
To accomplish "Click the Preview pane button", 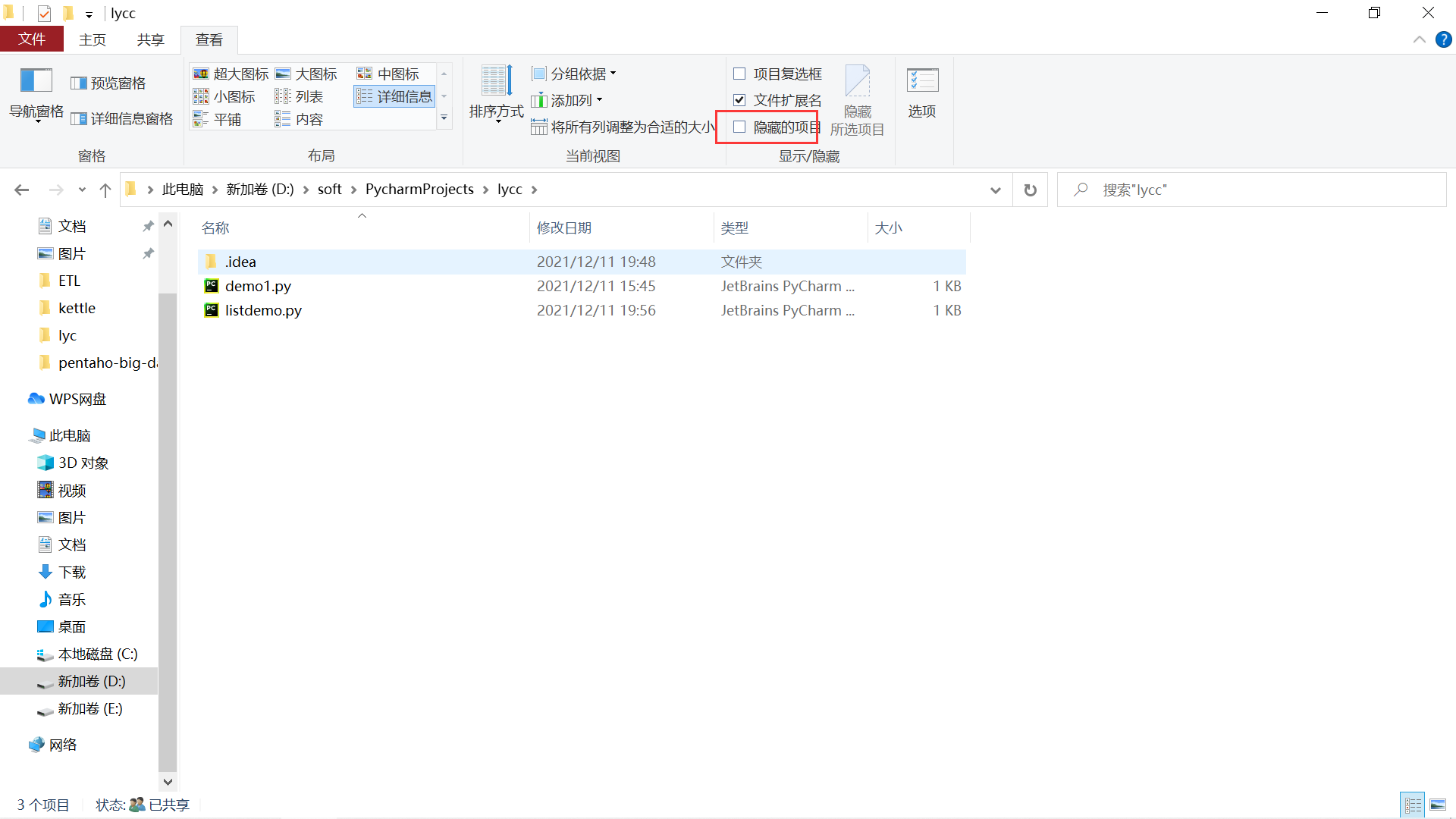I will click(108, 83).
